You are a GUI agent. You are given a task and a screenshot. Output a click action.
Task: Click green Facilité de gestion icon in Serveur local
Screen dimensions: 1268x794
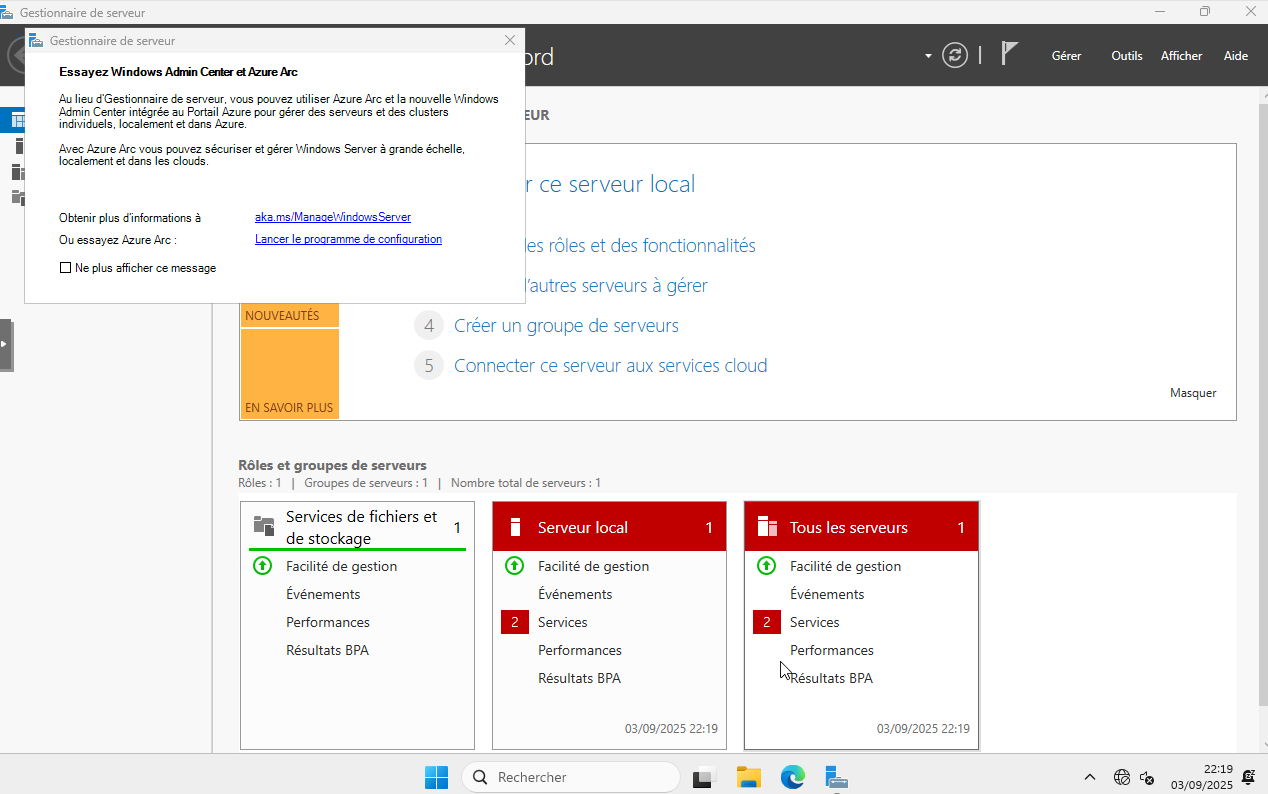tap(514, 566)
